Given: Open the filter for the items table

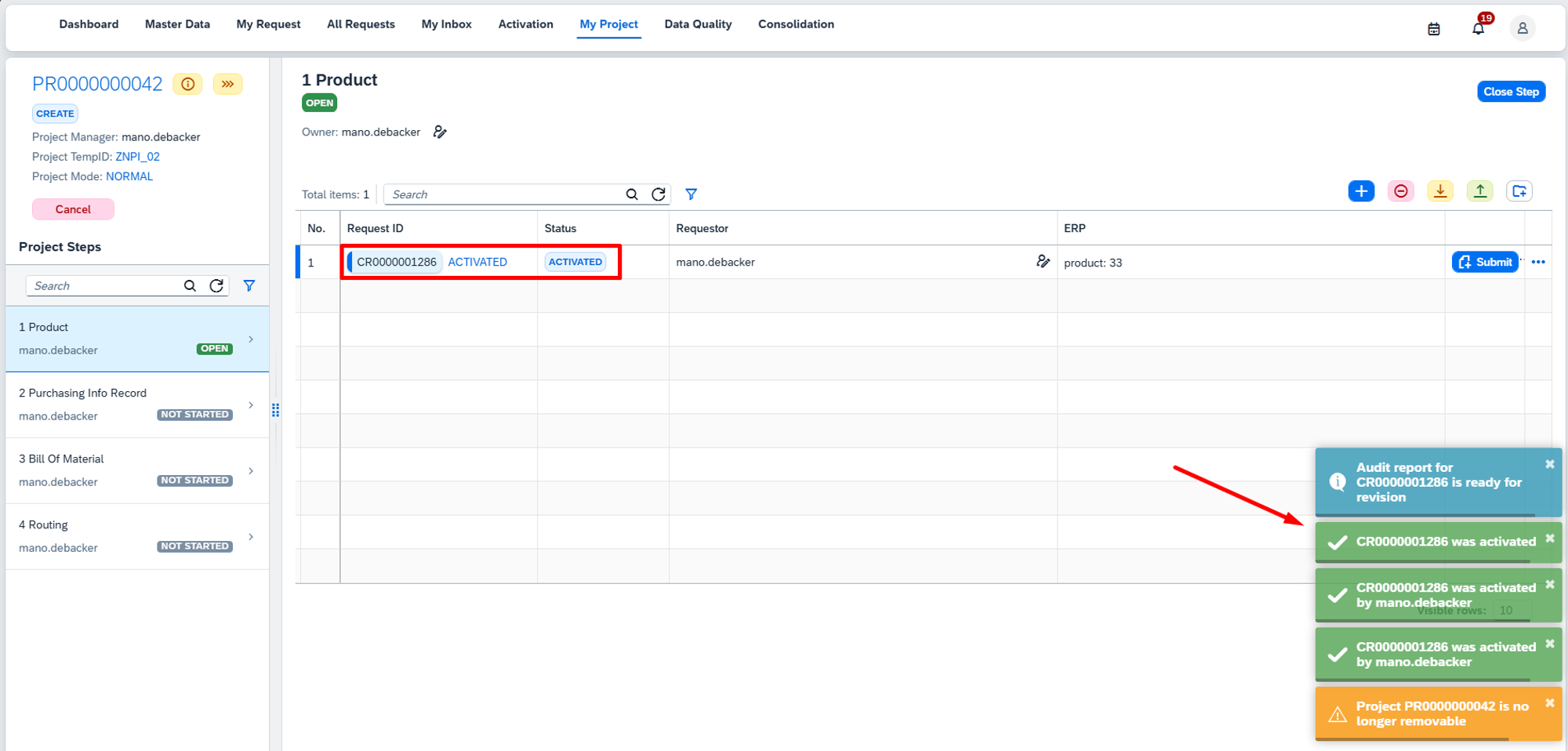Looking at the screenshot, I should (x=691, y=194).
